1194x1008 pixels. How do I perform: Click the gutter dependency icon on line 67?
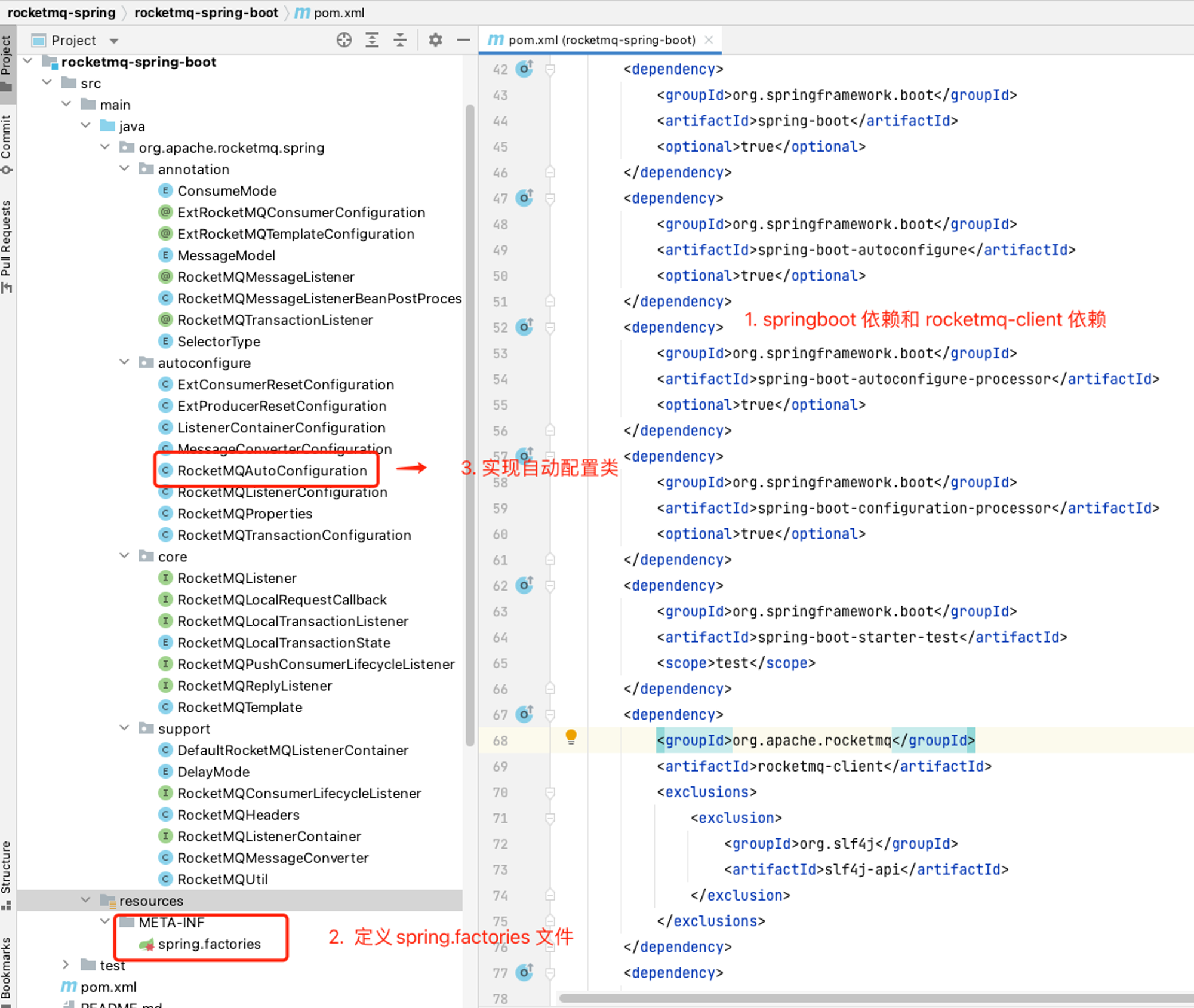click(524, 714)
